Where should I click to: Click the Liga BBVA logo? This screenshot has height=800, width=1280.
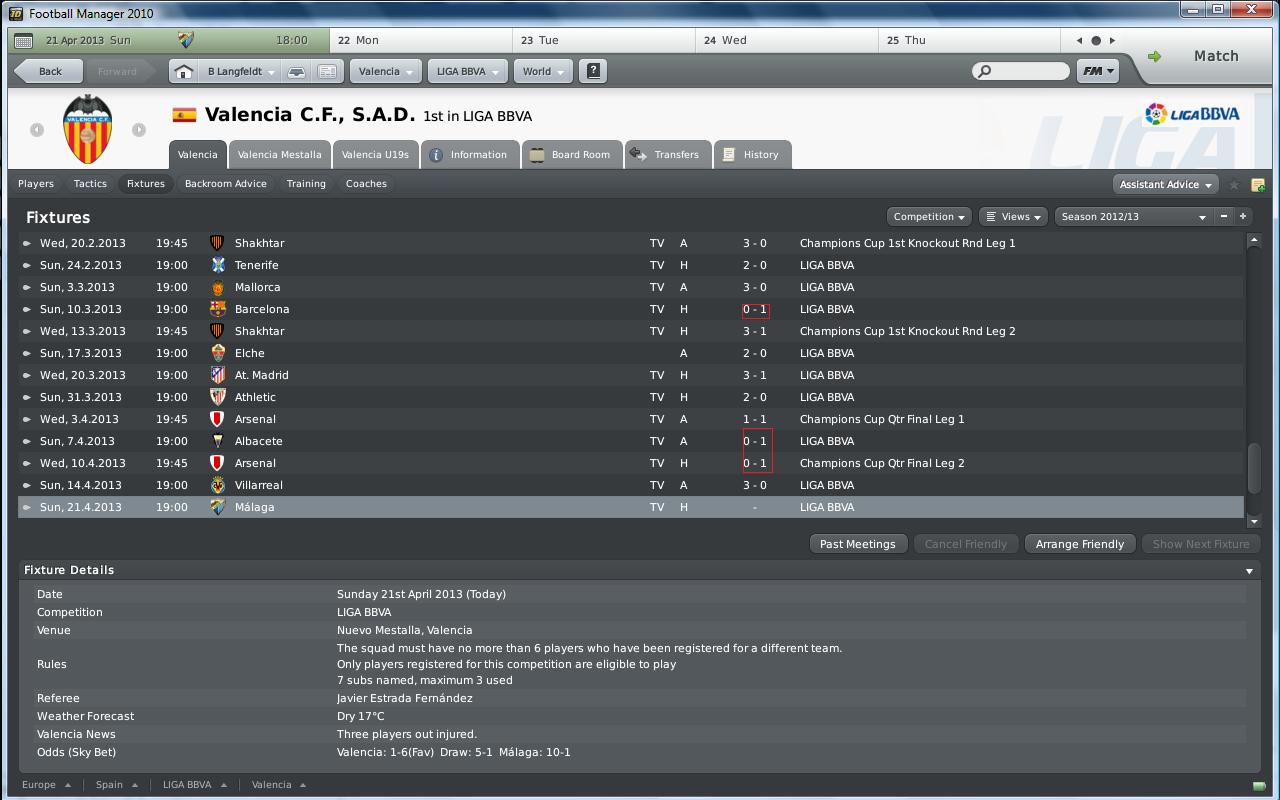click(1192, 114)
